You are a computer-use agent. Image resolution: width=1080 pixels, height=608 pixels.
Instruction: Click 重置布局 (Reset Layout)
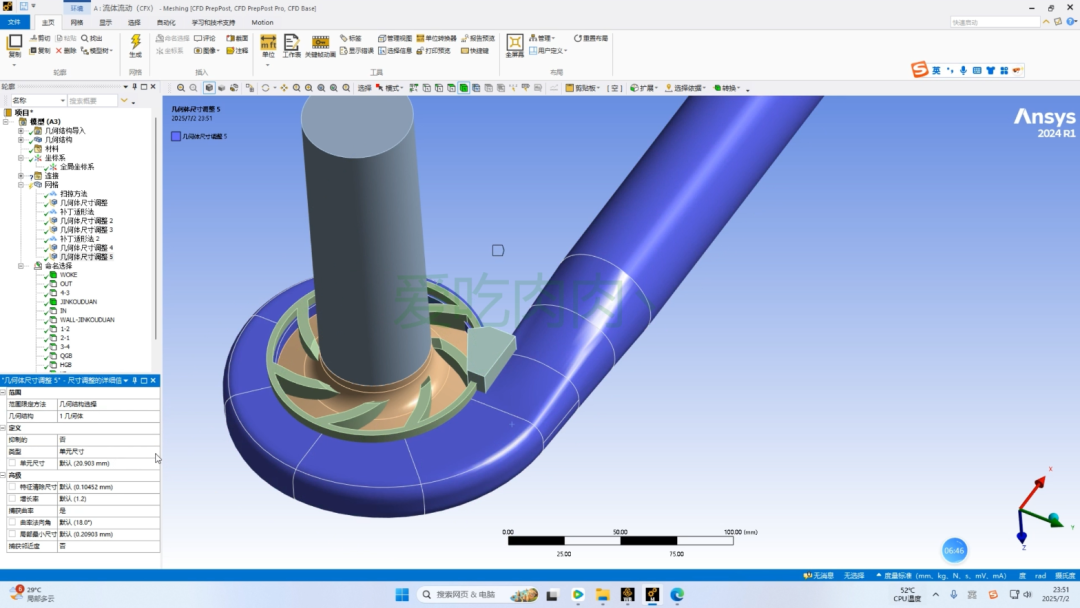point(591,39)
